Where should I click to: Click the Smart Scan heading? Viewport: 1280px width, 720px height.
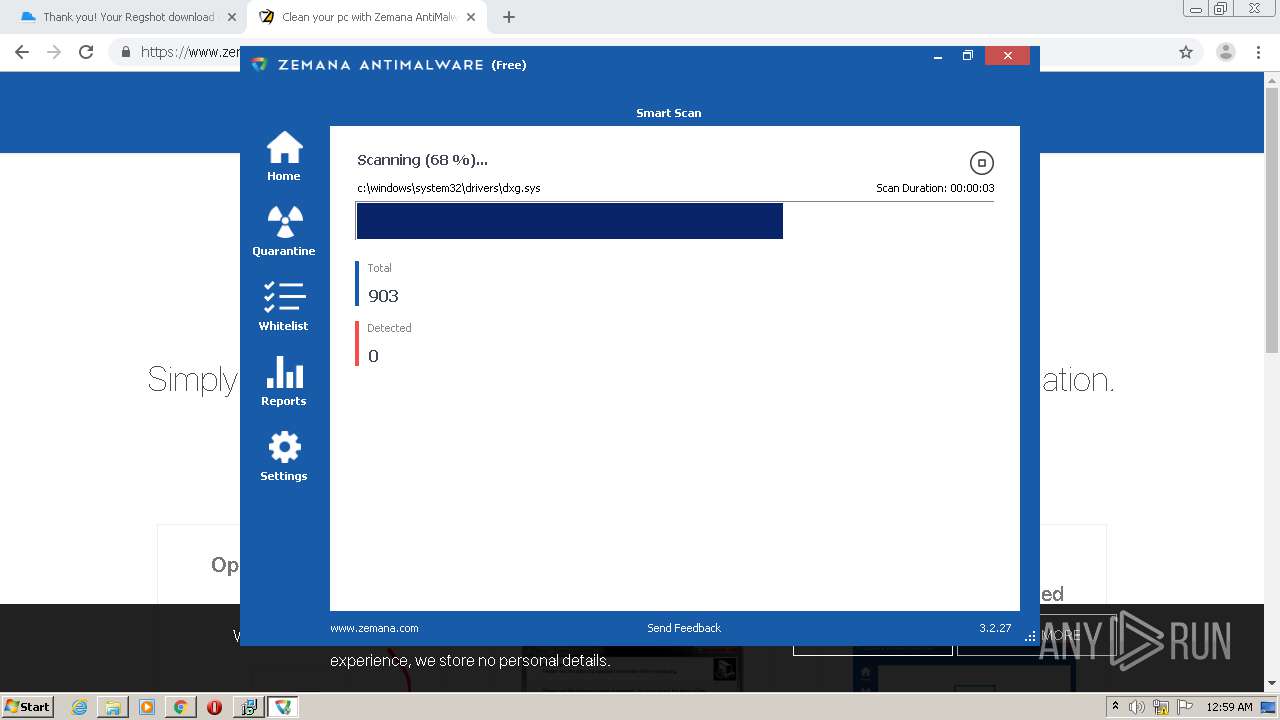tap(669, 113)
